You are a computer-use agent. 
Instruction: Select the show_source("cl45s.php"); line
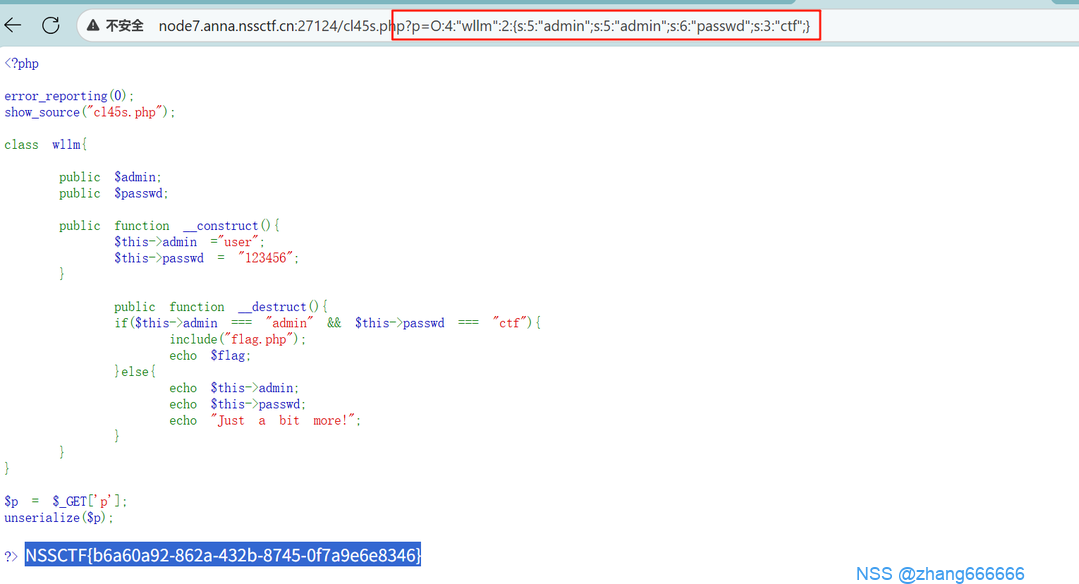(89, 112)
